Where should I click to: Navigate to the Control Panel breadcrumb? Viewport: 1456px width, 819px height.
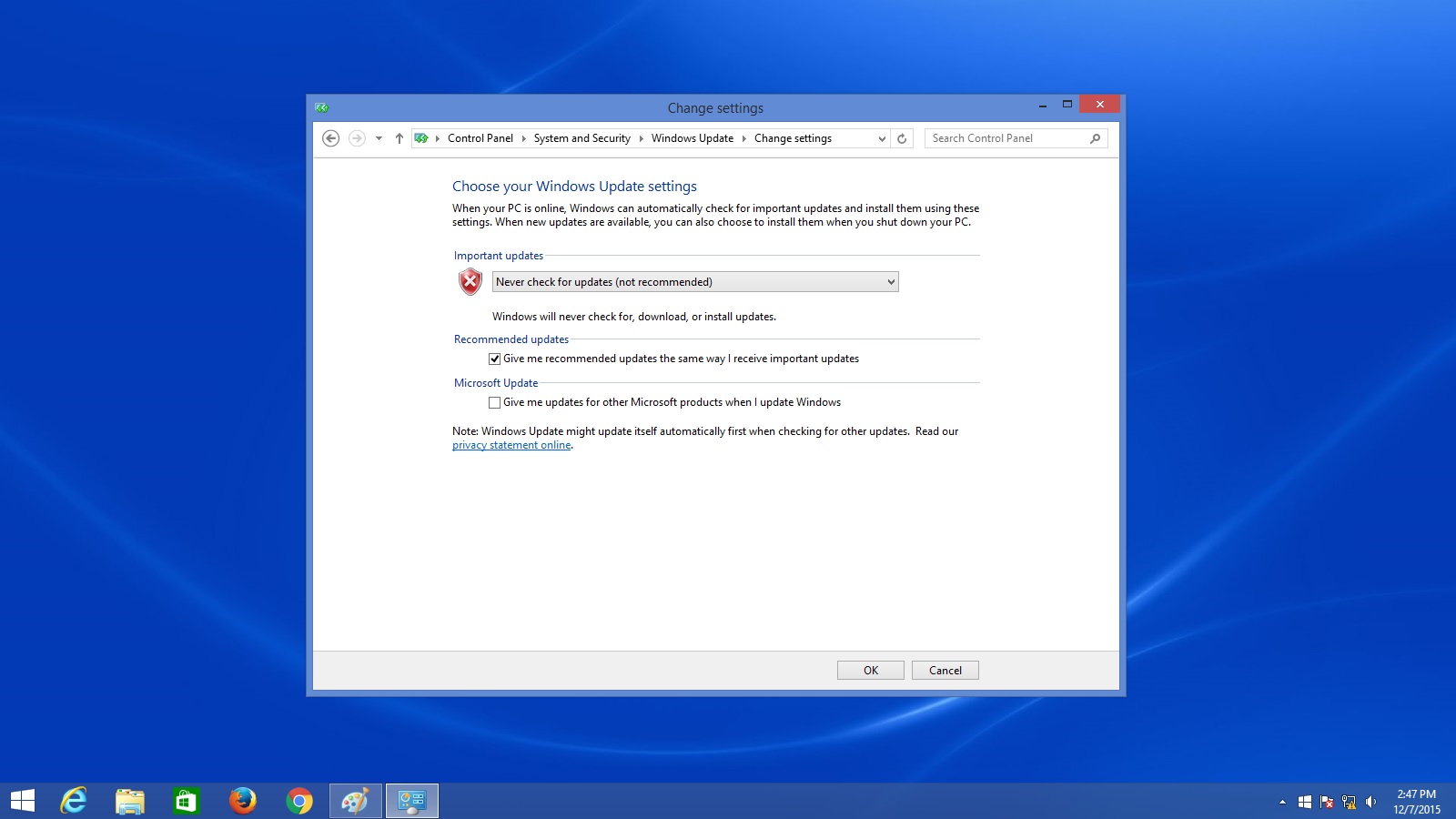(x=480, y=138)
